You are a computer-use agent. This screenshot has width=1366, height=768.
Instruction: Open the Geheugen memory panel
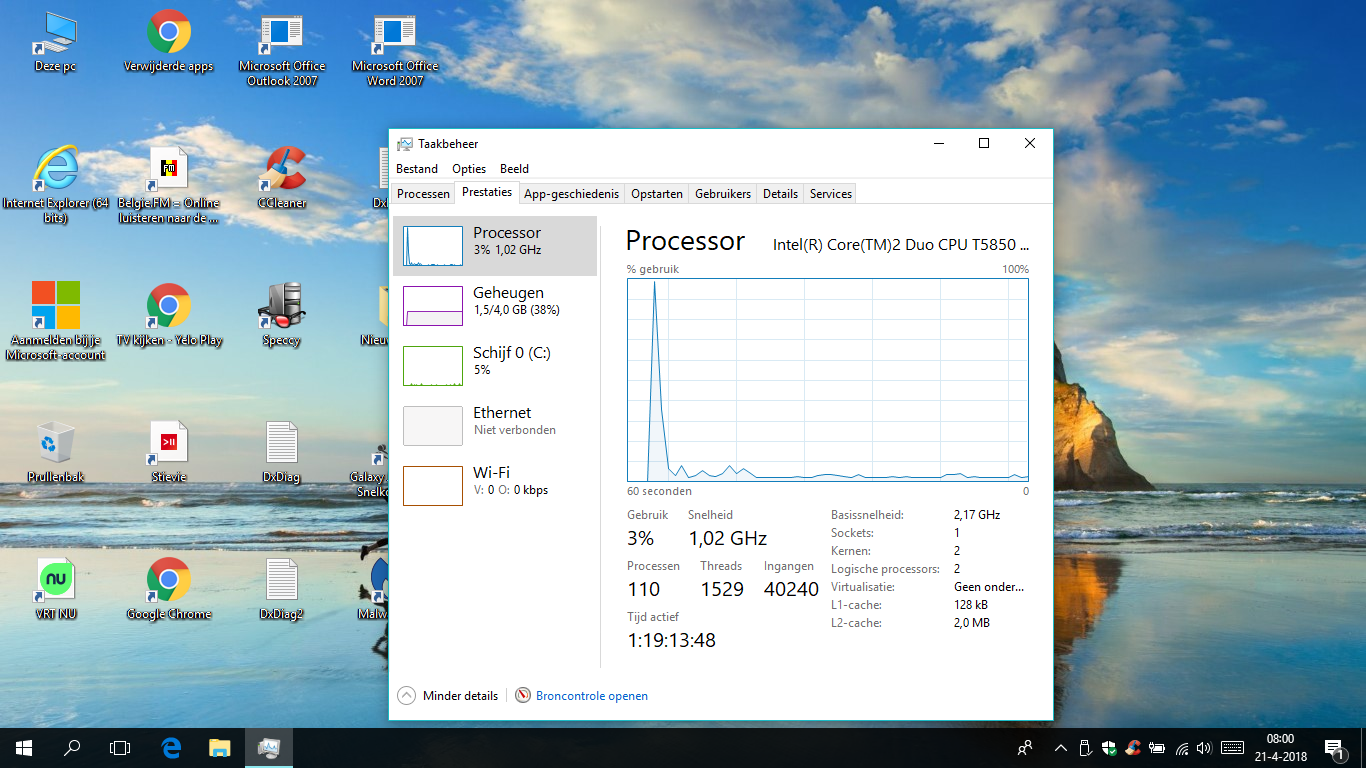click(495, 301)
